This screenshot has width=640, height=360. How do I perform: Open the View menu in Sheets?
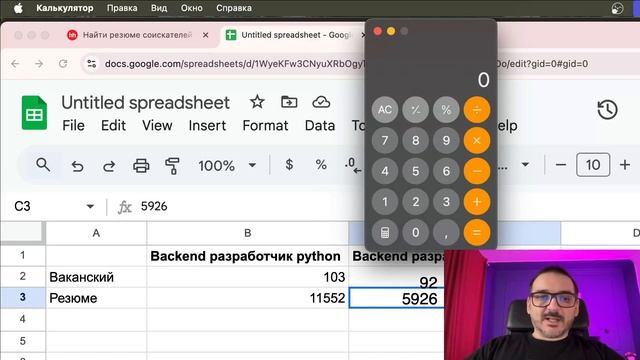tap(157, 125)
